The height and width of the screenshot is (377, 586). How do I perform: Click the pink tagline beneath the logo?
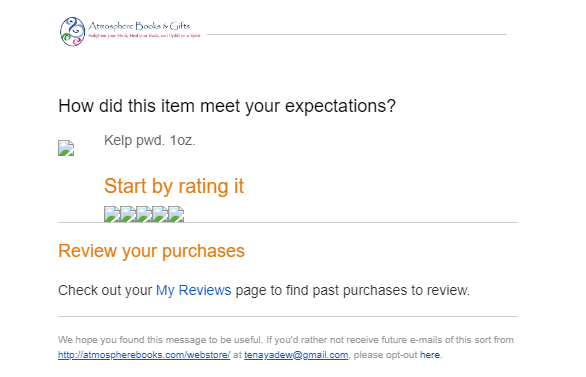[144, 36]
